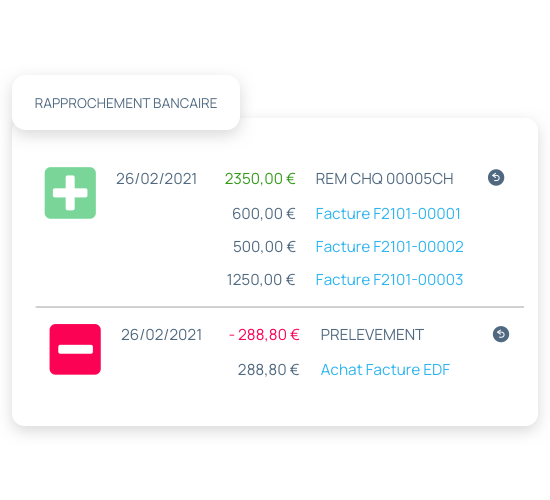
Task: Click the green plus credit icon
Action: pos(70,193)
